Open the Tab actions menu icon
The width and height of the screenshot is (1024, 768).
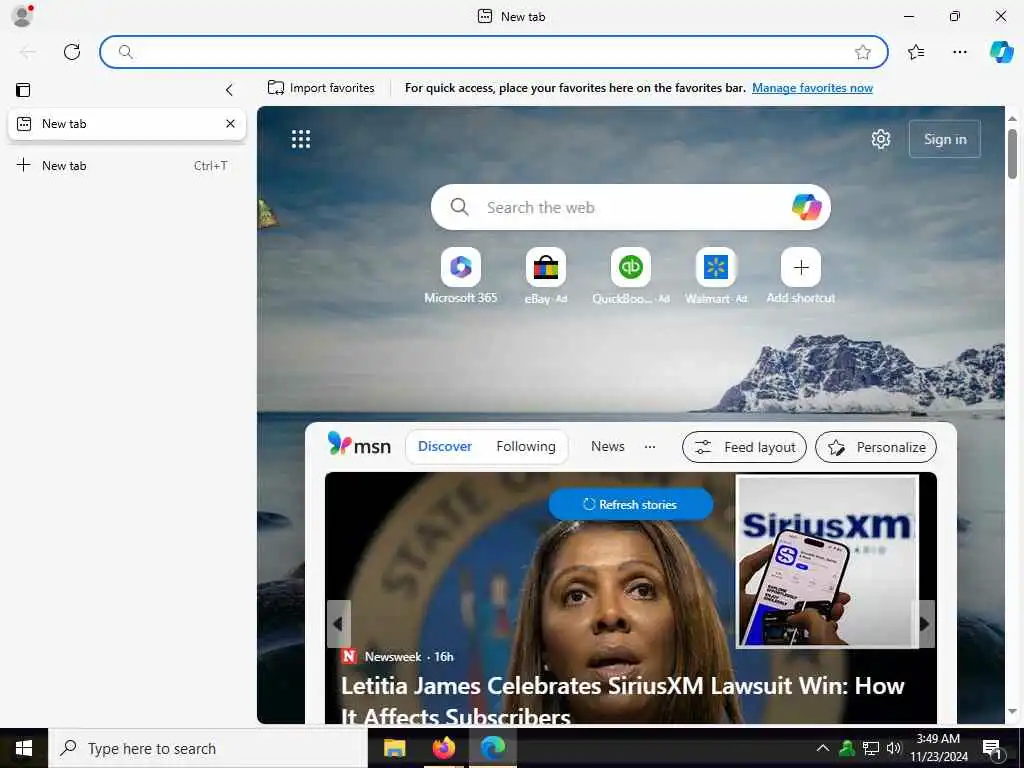coord(23,89)
